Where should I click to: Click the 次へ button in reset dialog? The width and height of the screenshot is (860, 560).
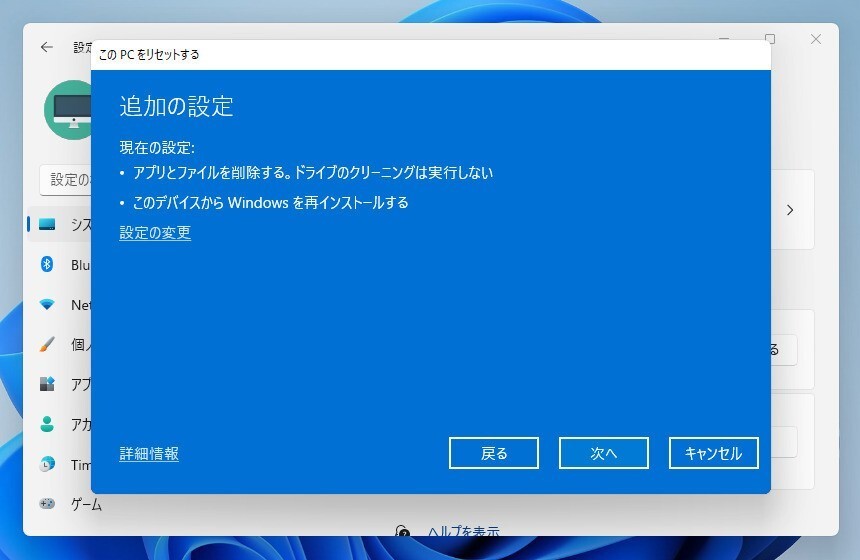(603, 453)
